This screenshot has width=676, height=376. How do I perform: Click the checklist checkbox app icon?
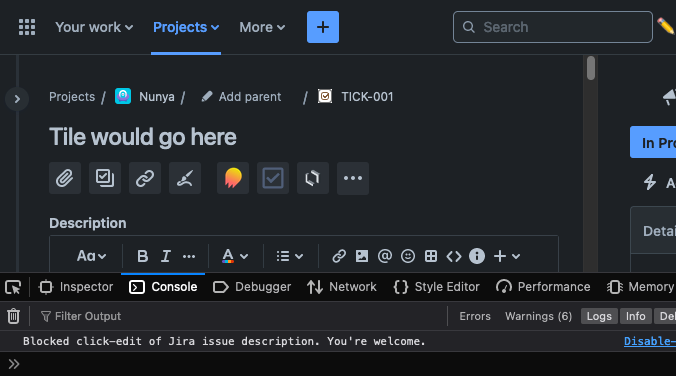coord(273,178)
